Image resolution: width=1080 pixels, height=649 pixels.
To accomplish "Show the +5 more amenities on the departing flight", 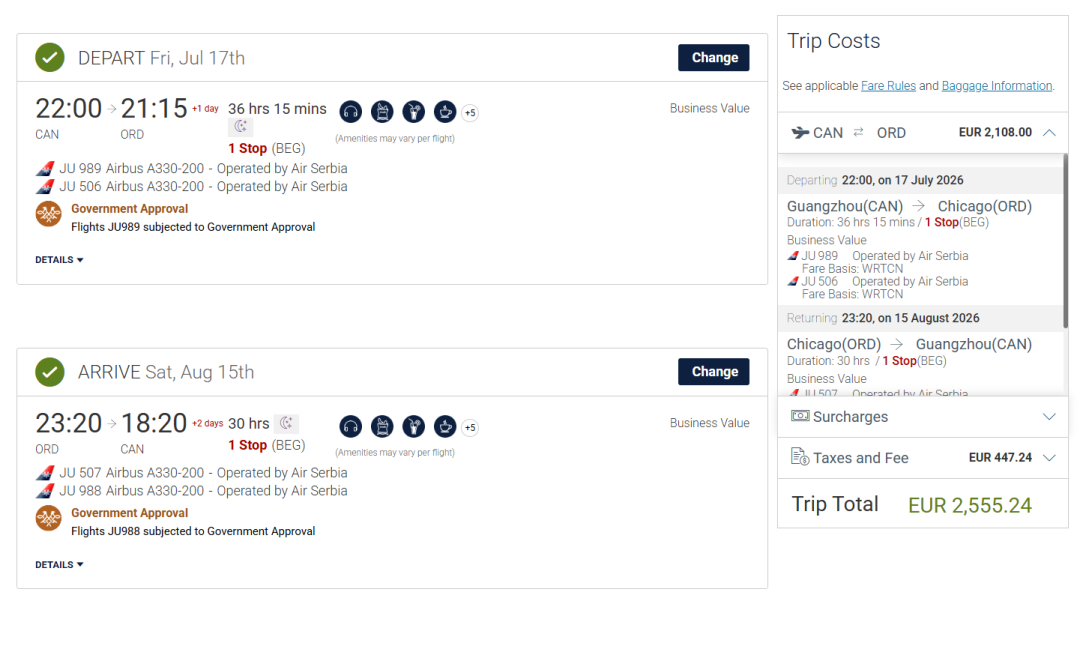I will (470, 113).
